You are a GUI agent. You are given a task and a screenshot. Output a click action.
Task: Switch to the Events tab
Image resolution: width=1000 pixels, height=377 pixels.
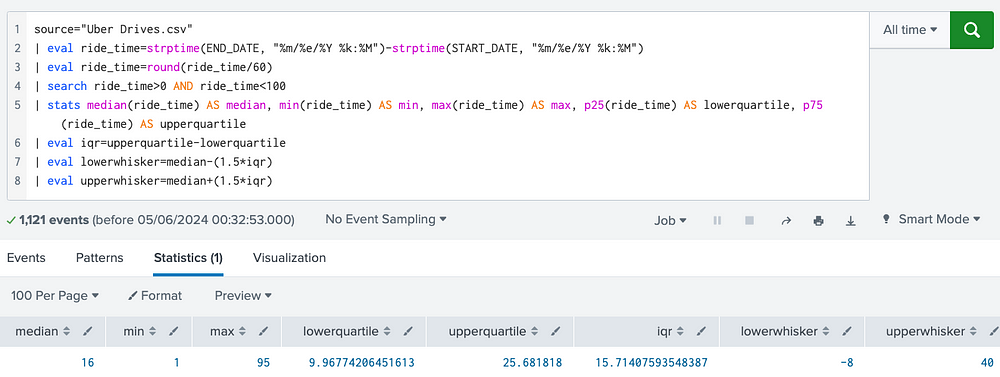tap(26, 258)
